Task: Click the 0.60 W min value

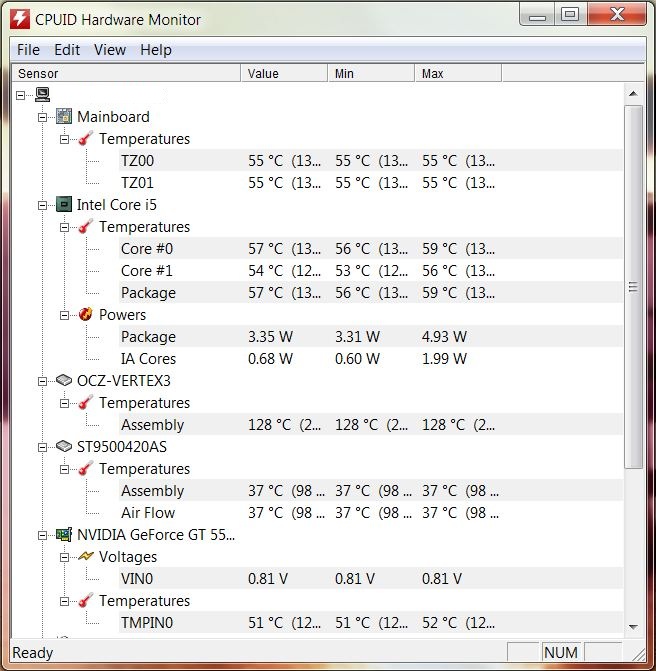Action: [x=357, y=359]
